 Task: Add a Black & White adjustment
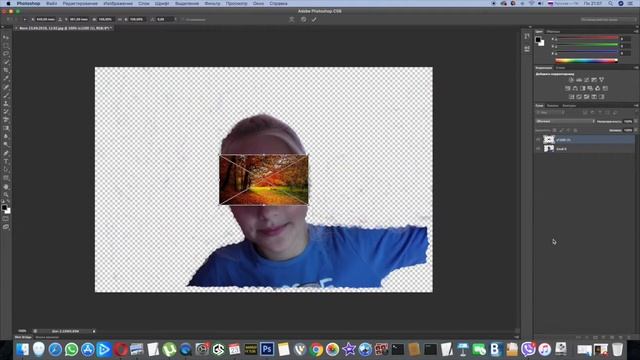(583, 88)
